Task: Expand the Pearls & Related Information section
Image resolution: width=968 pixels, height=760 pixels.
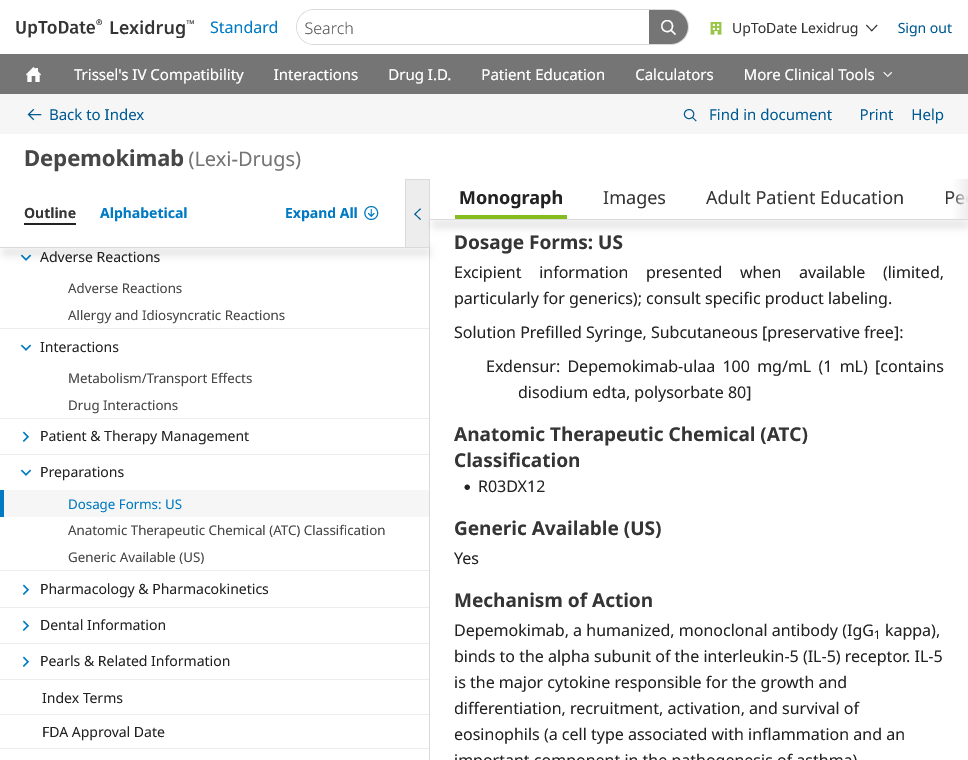Action: 26,661
